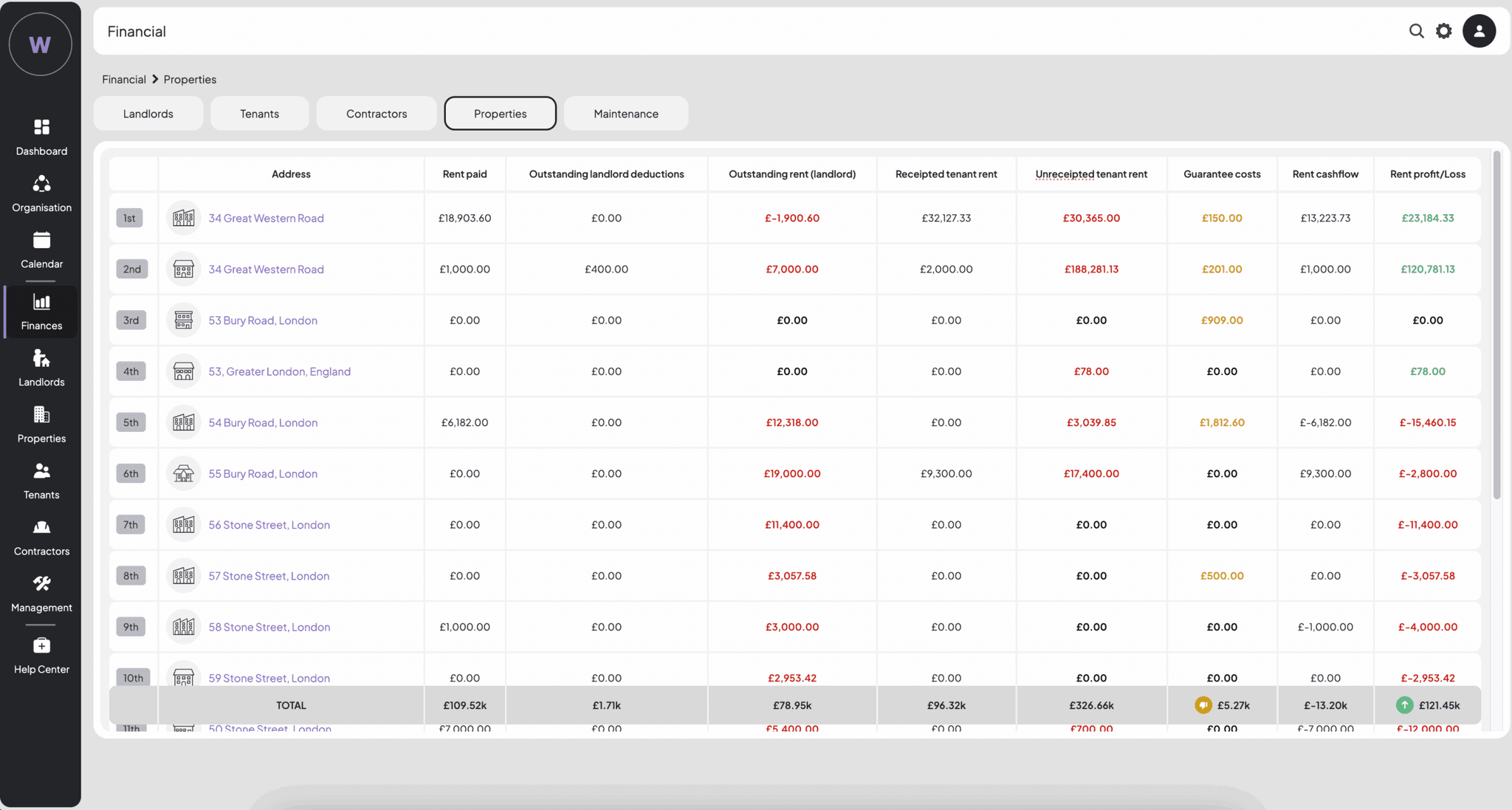The width and height of the screenshot is (1512, 810).
Task: Sort by Unreceipted tenant rent column
Action: [1091, 174]
